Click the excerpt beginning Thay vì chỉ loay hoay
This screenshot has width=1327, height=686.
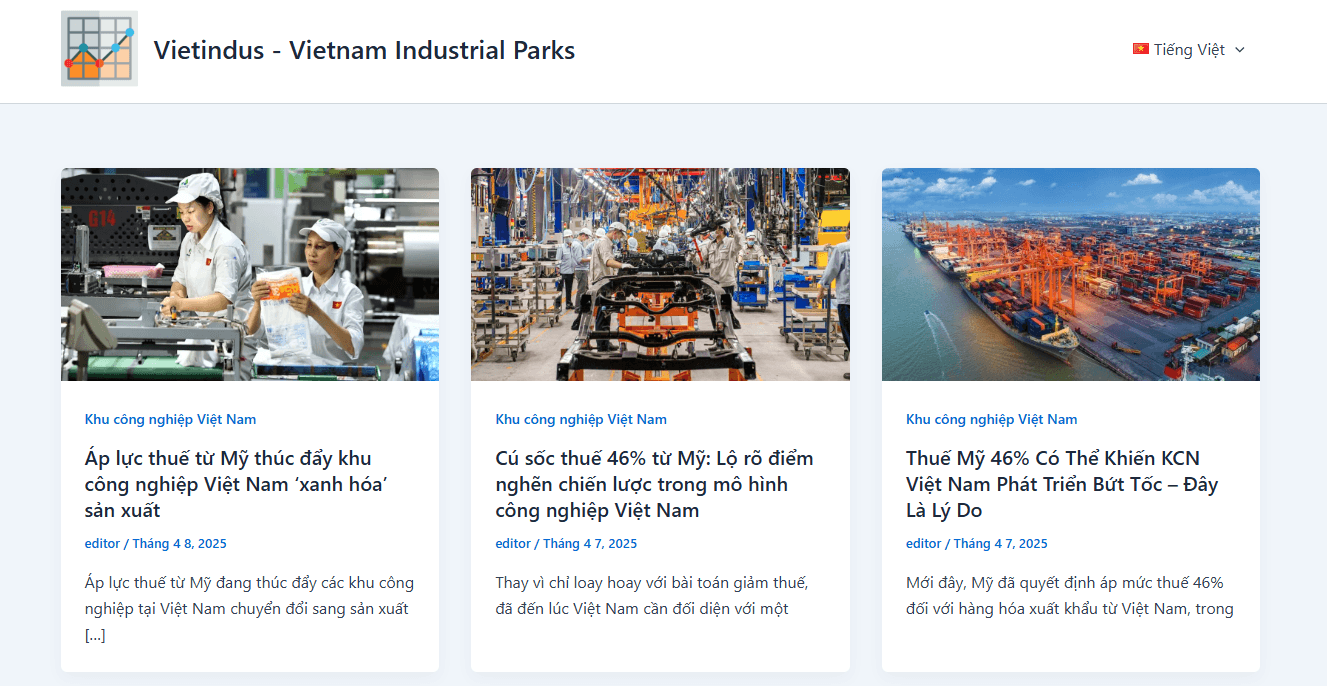[652, 596]
